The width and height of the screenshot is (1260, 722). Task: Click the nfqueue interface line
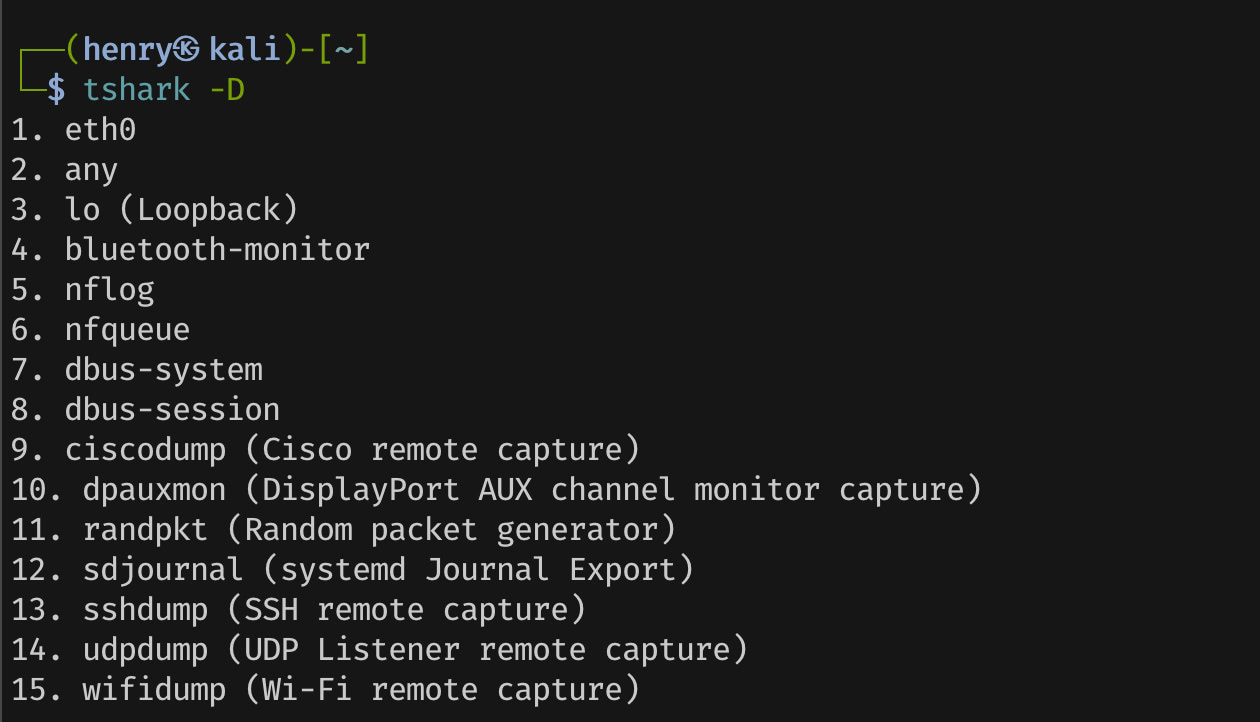[x=127, y=330]
